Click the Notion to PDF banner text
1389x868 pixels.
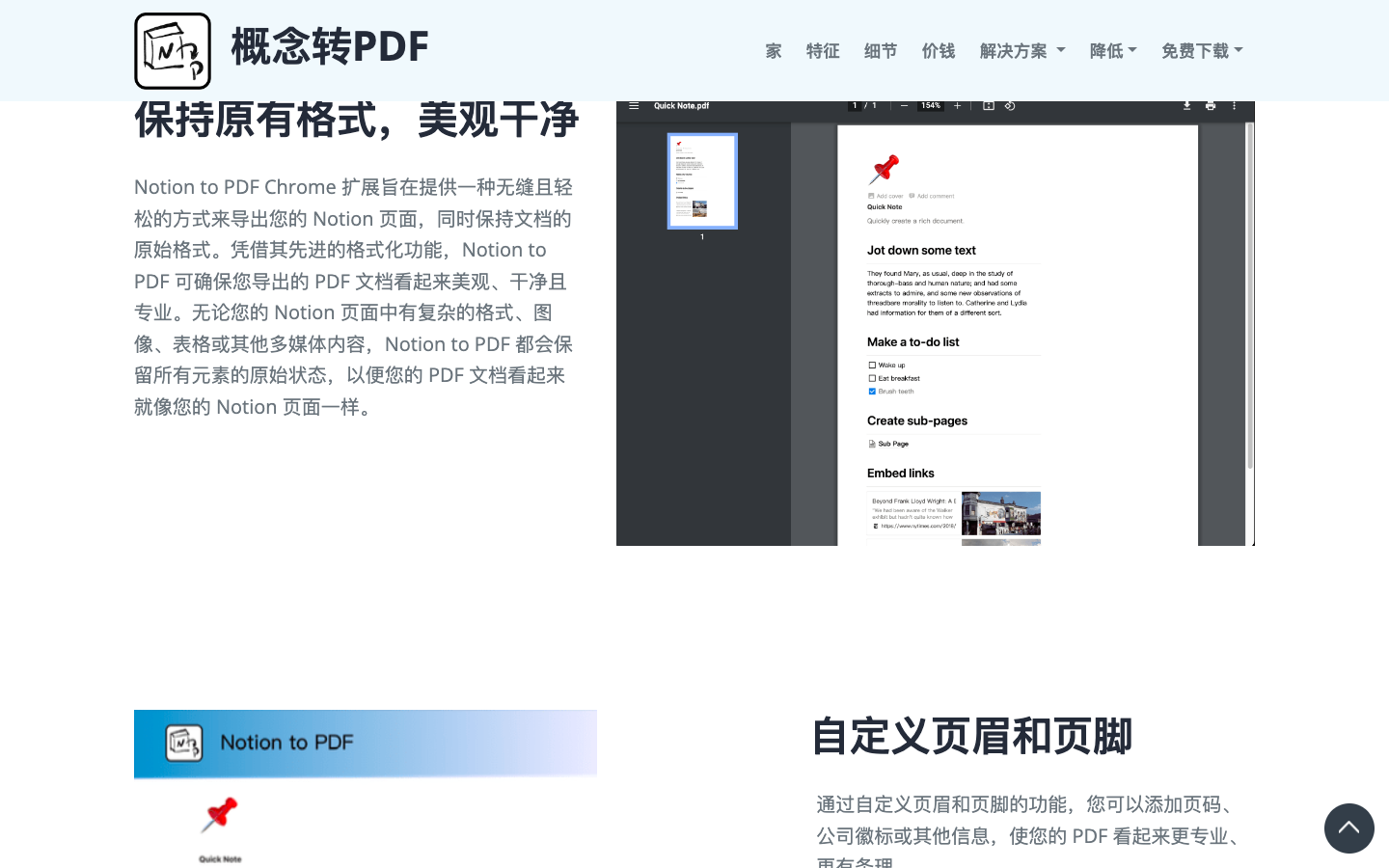pos(286,743)
